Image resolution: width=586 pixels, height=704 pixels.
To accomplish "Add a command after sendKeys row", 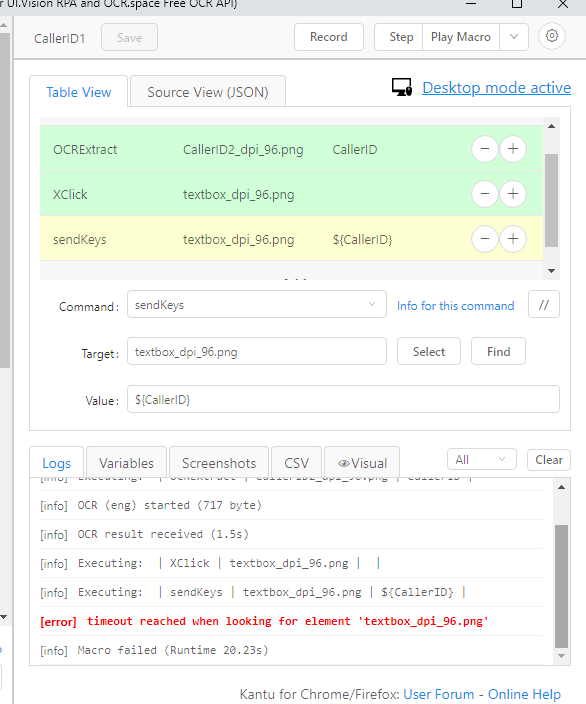I will click(x=513, y=238).
